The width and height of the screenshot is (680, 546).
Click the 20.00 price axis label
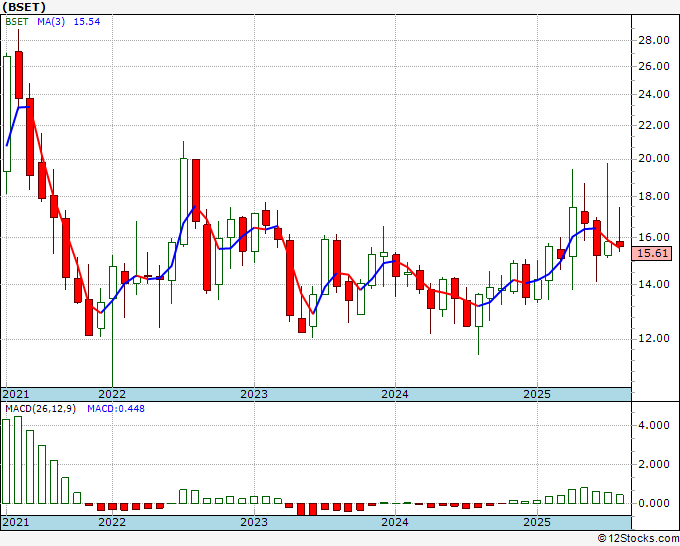click(x=654, y=159)
